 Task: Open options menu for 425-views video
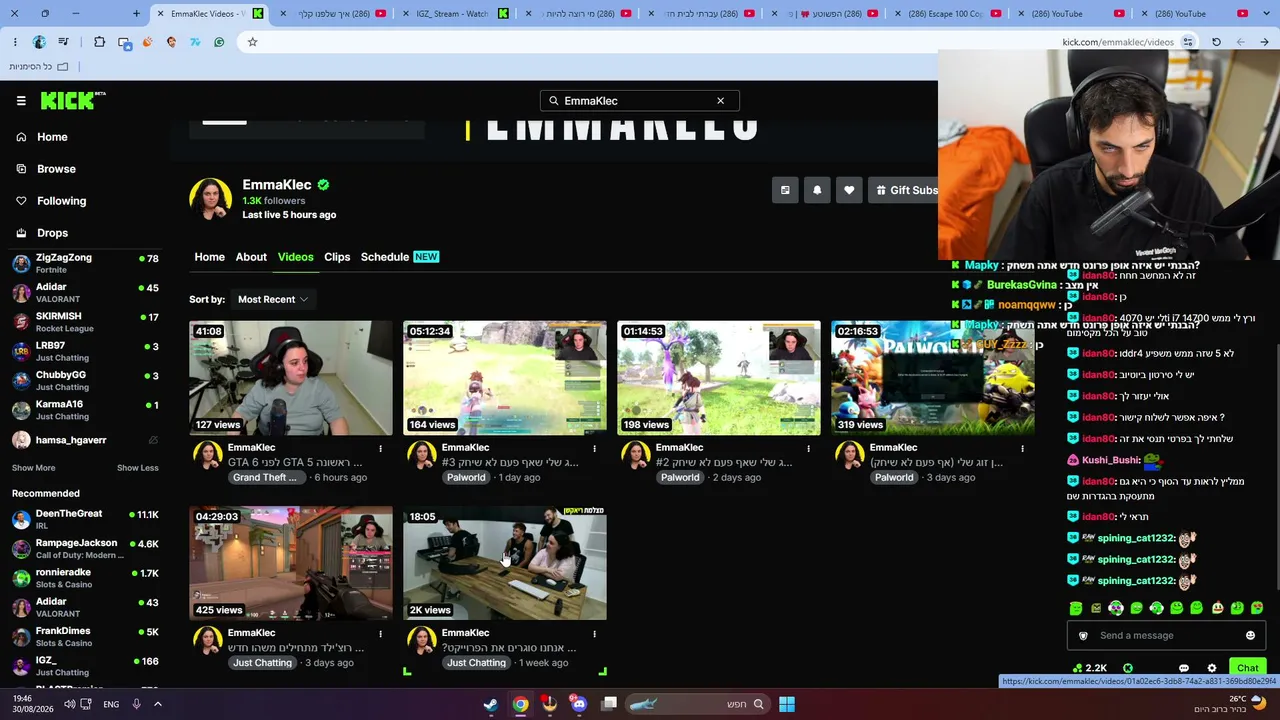click(380, 633)
